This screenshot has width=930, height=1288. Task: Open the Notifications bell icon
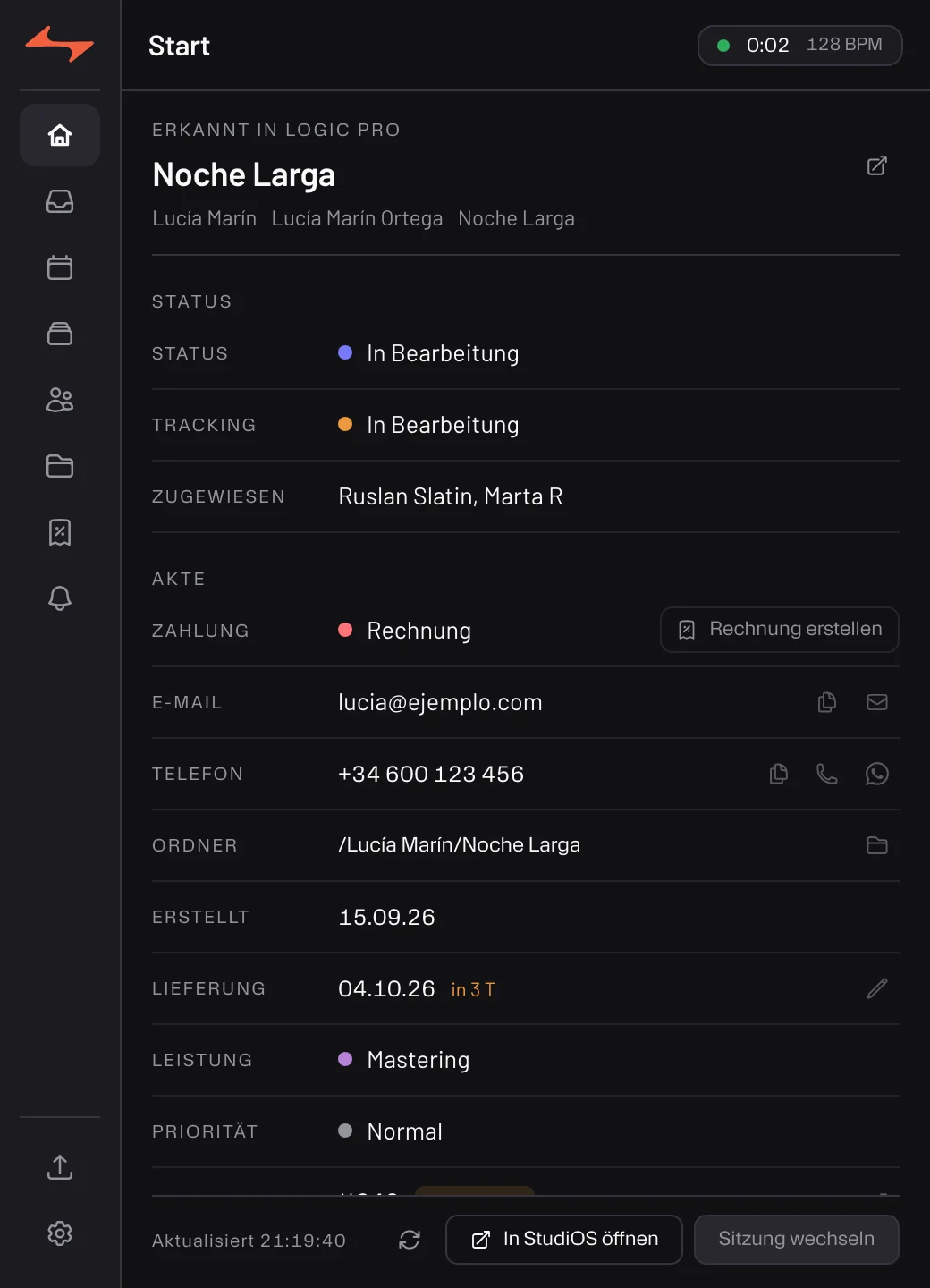(x=60, y=598)
